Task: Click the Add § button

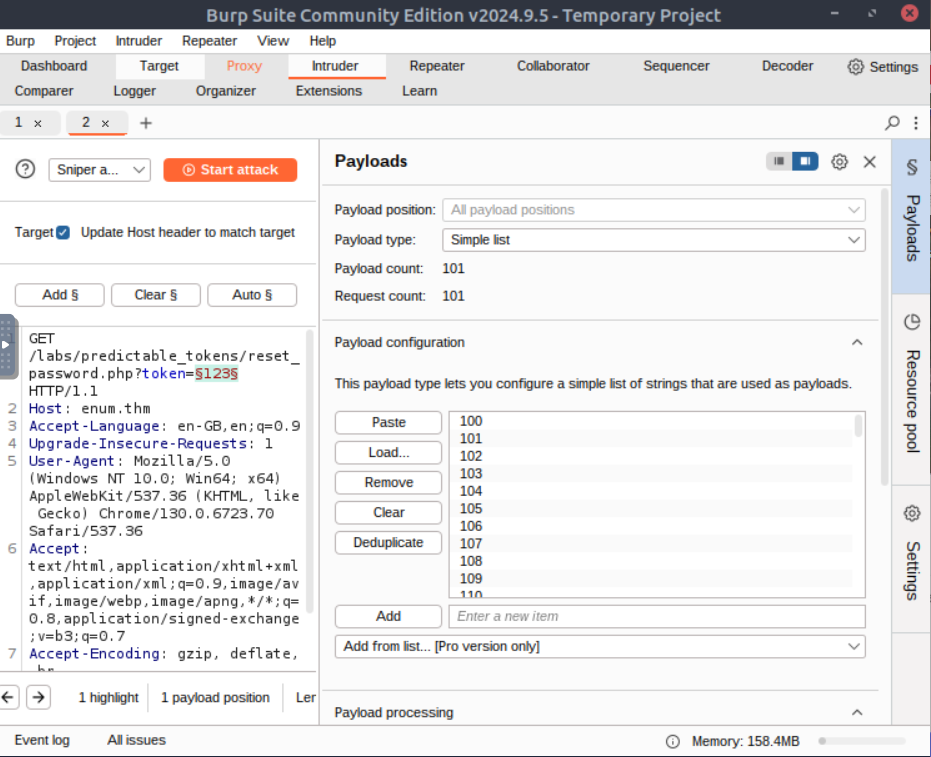Action: pos(59,295)
